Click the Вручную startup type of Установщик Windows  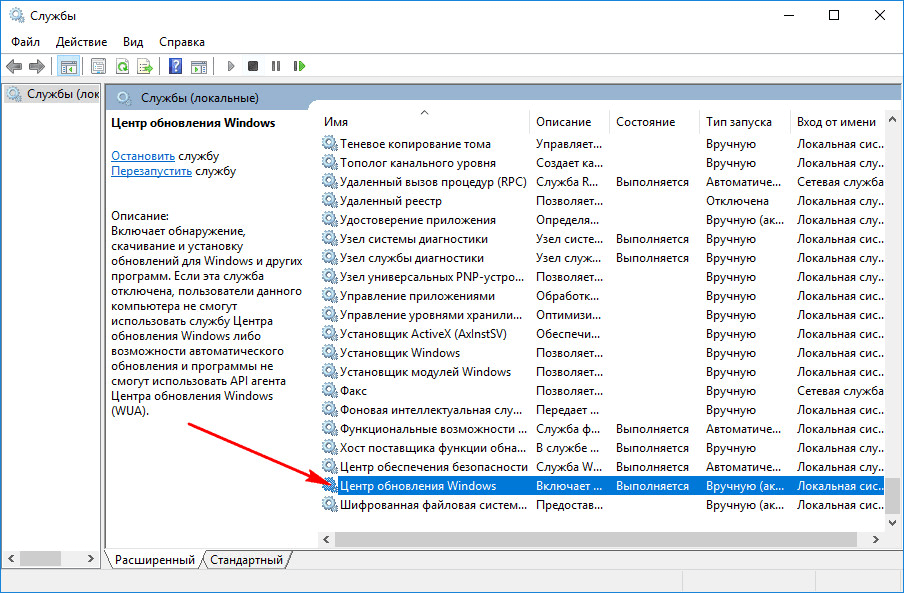pyautogui.click(x=730, y=353)
